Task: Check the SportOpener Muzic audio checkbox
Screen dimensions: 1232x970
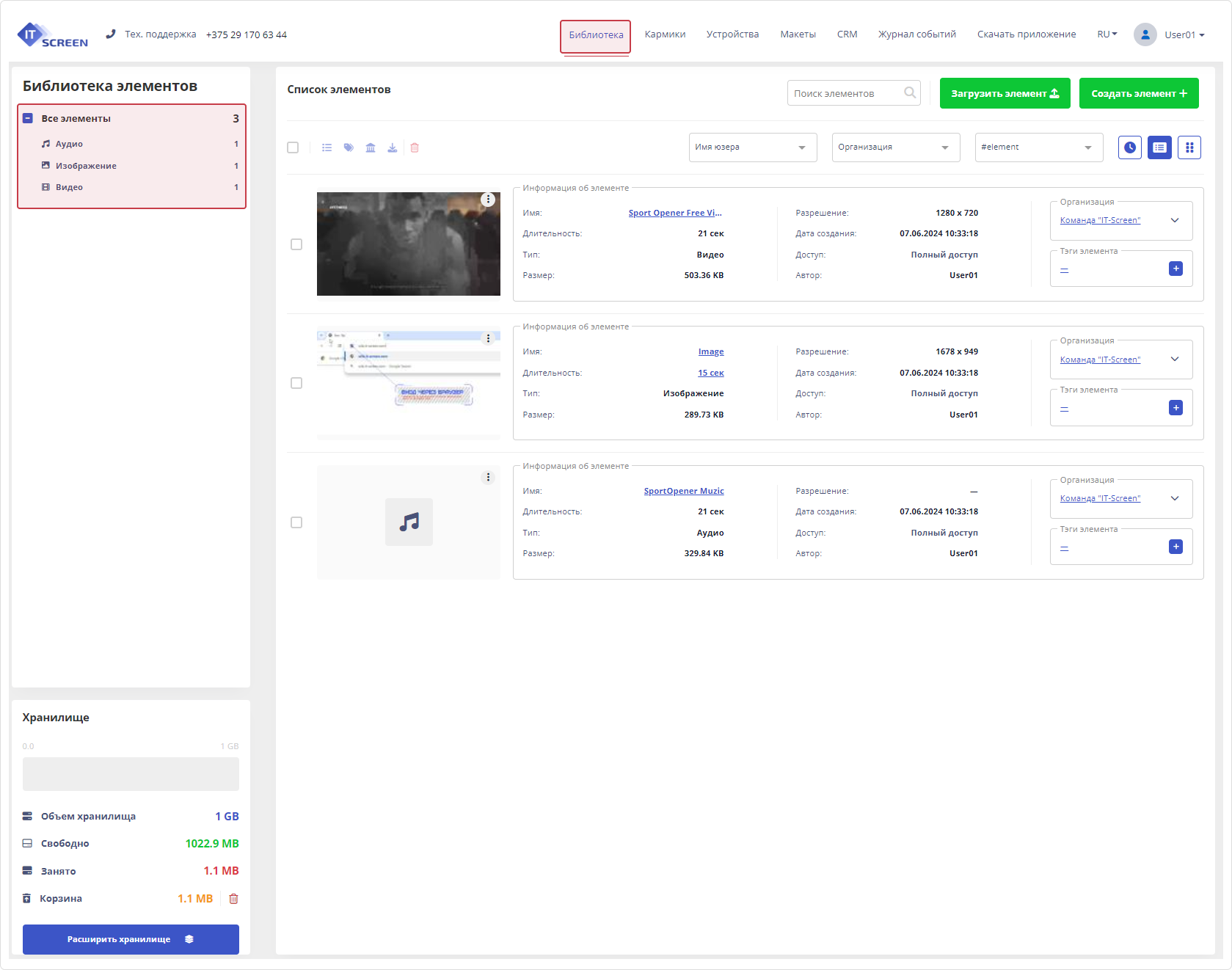Action: 296,522
